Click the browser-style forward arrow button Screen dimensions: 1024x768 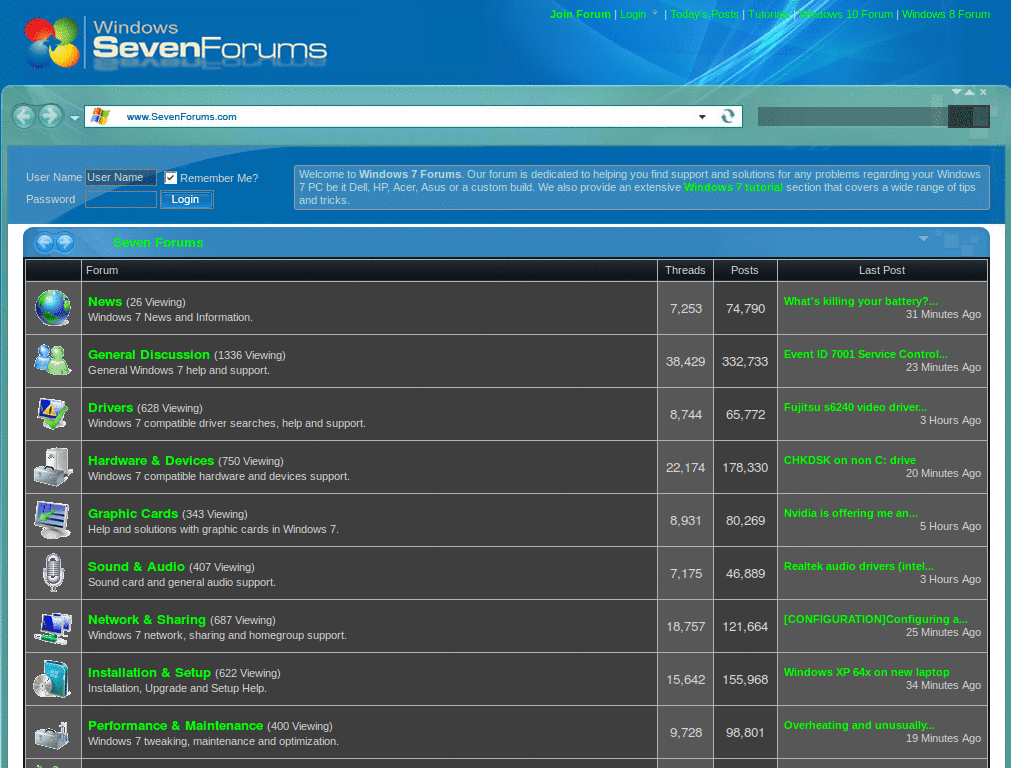coord(50,117)
